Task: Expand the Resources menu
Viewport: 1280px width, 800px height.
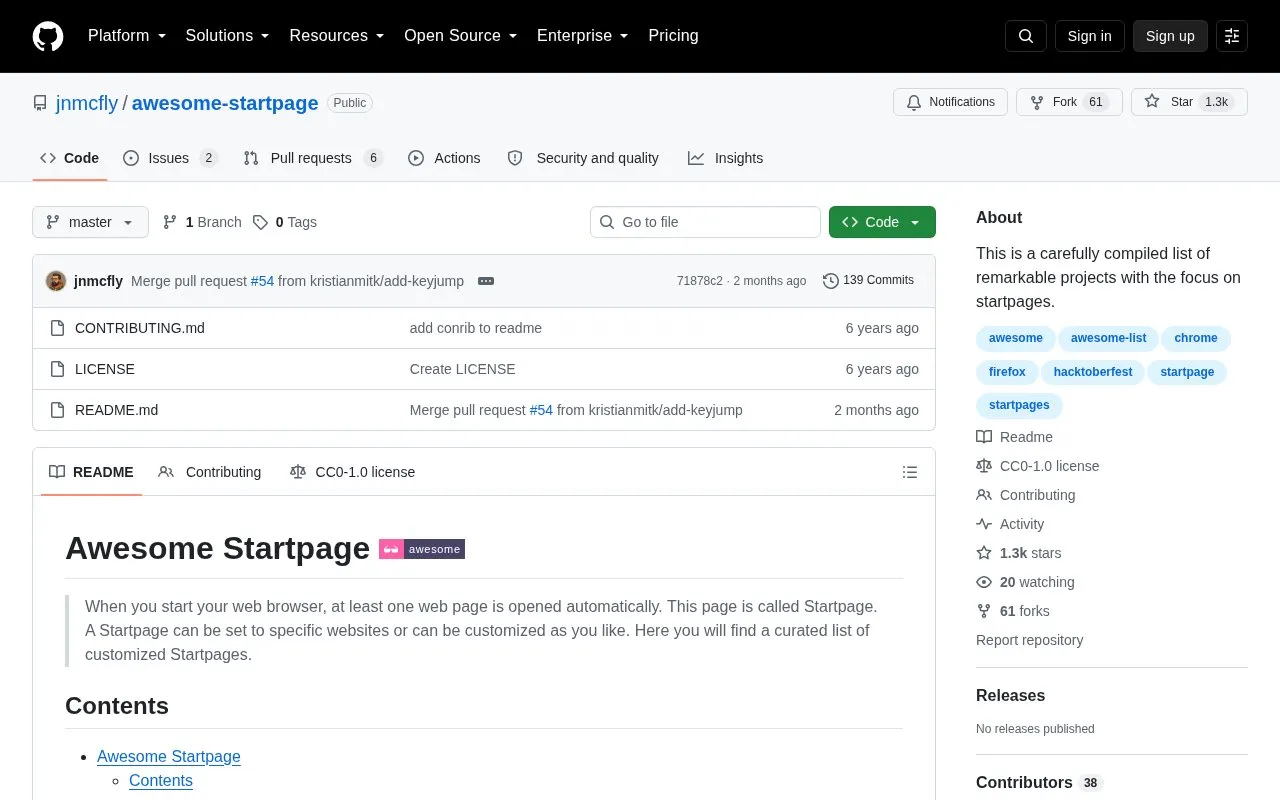Action: (x=337, y=36)
